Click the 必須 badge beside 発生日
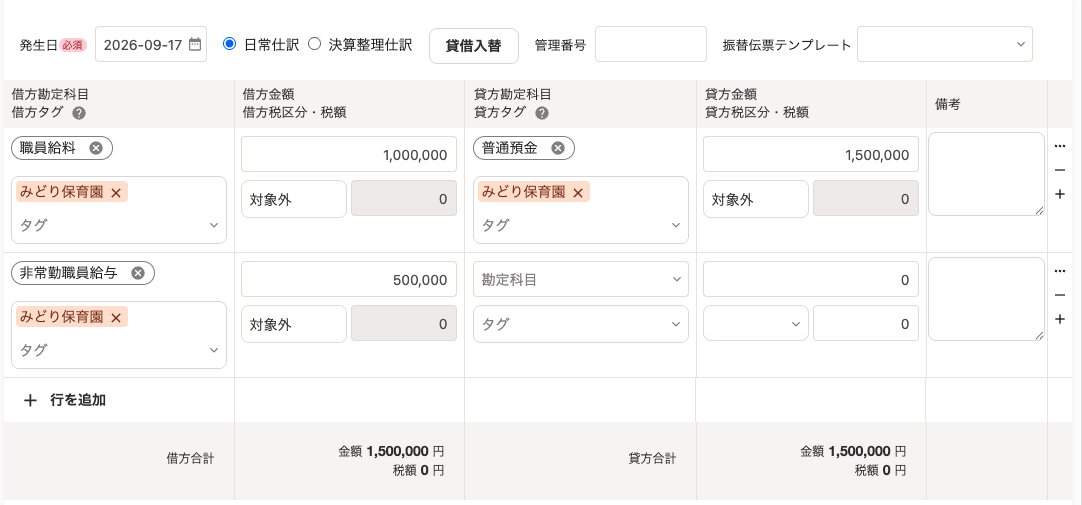This screenshot has height=505, width=1082. 73,45
